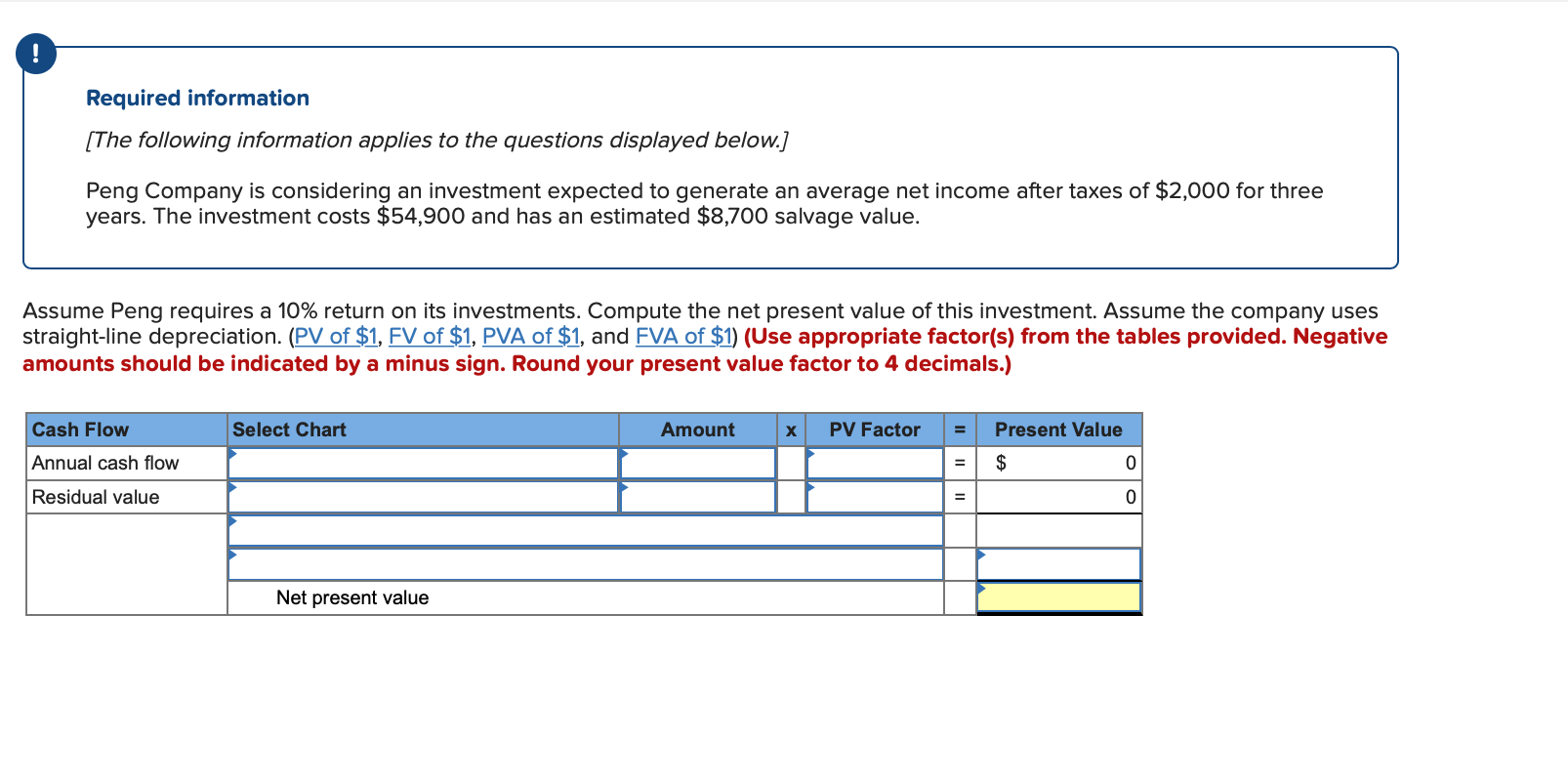Click the yellow Net present value answer cell
Screen dimensions: 1568x779
(1059, 597)
